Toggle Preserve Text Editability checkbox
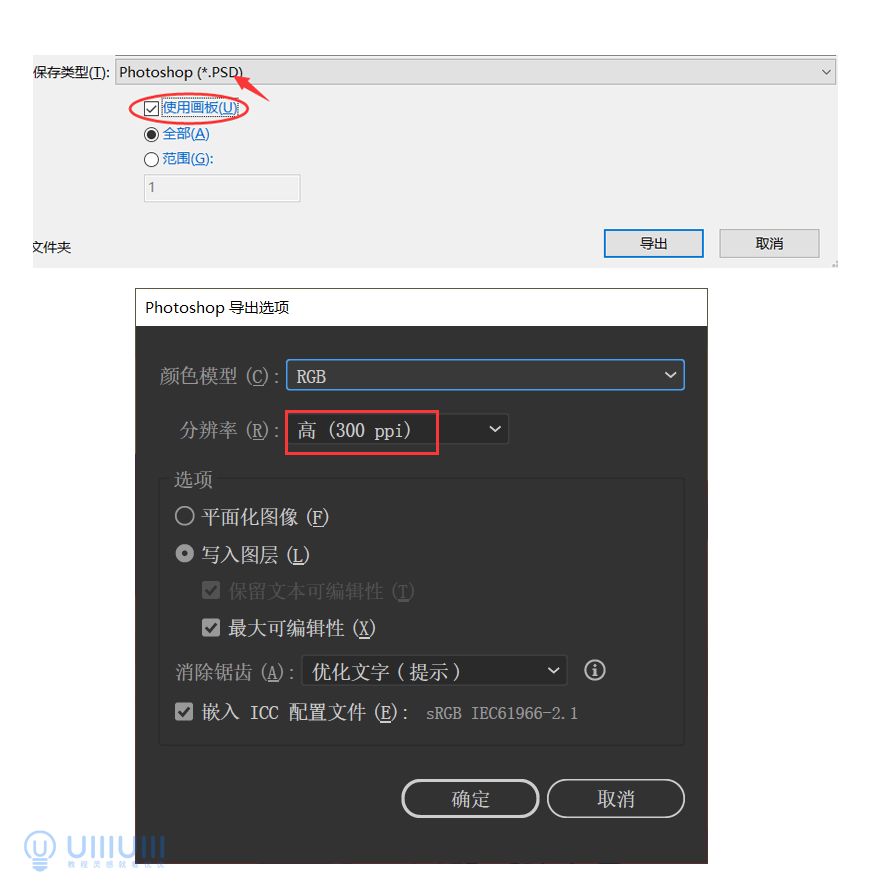The height and width of the screenshot is (896, 870). 211,591
